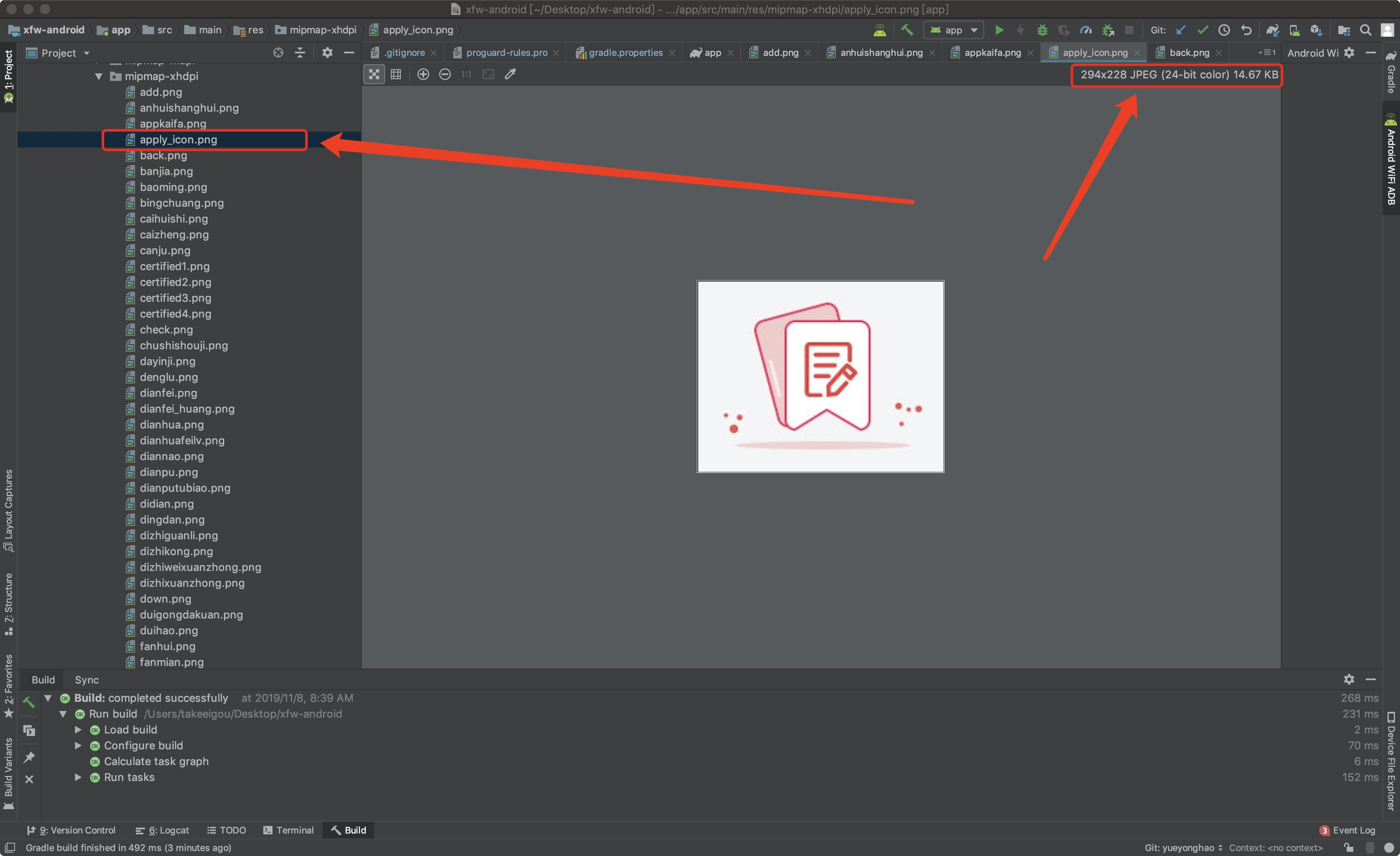Pin the Build tab

click(x=30, y=757)
